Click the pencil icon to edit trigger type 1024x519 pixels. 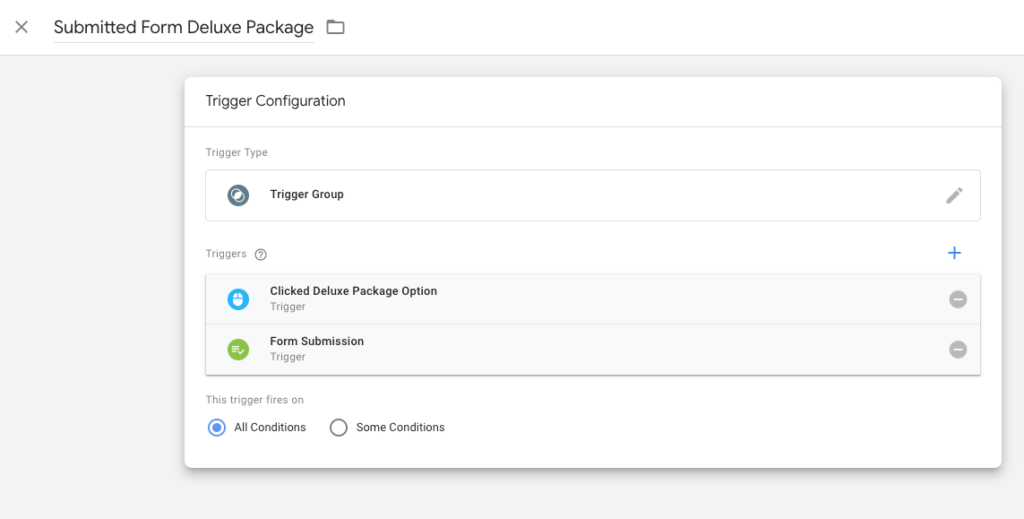[x=954, y=195]
